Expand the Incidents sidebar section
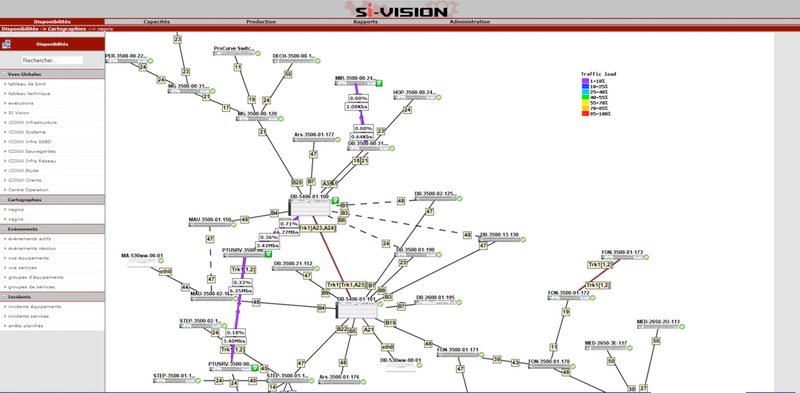The height and width of the screenshot is (393, 800). point(53,297)
